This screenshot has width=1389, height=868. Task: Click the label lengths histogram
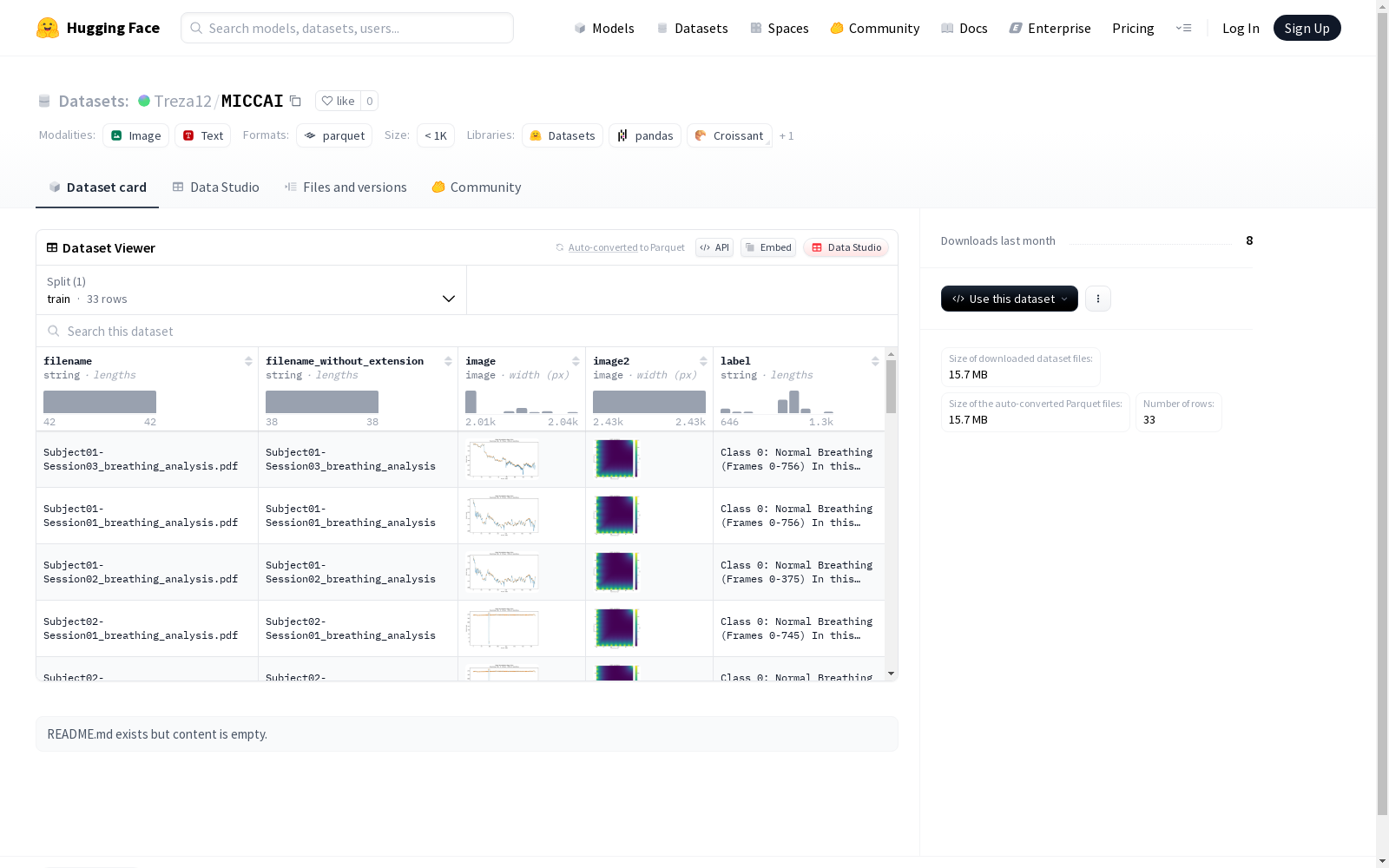coord(777,402)
